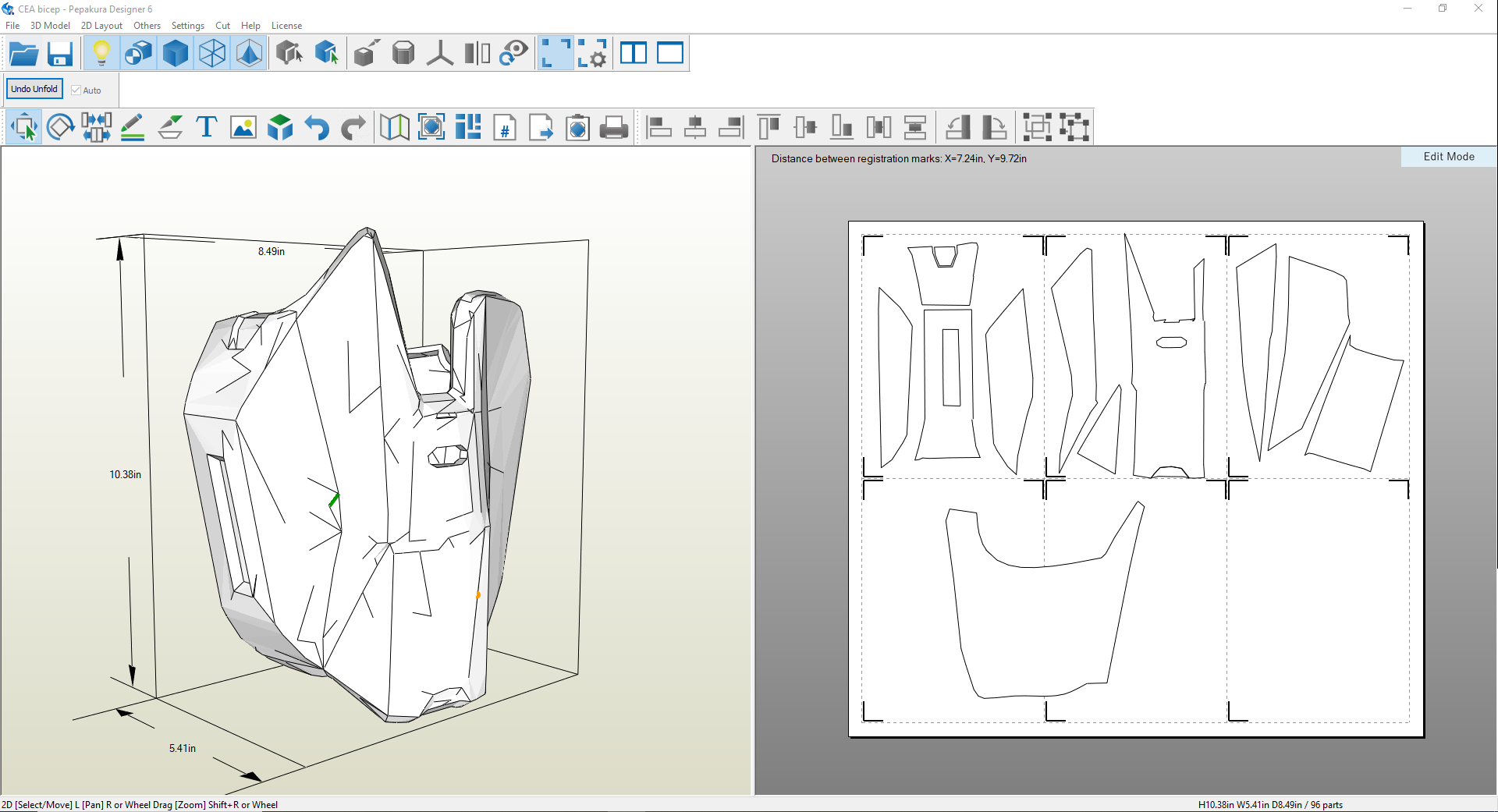Click the Open file folder icon
The image size is (1498, 812).
[x=23, y=54]
